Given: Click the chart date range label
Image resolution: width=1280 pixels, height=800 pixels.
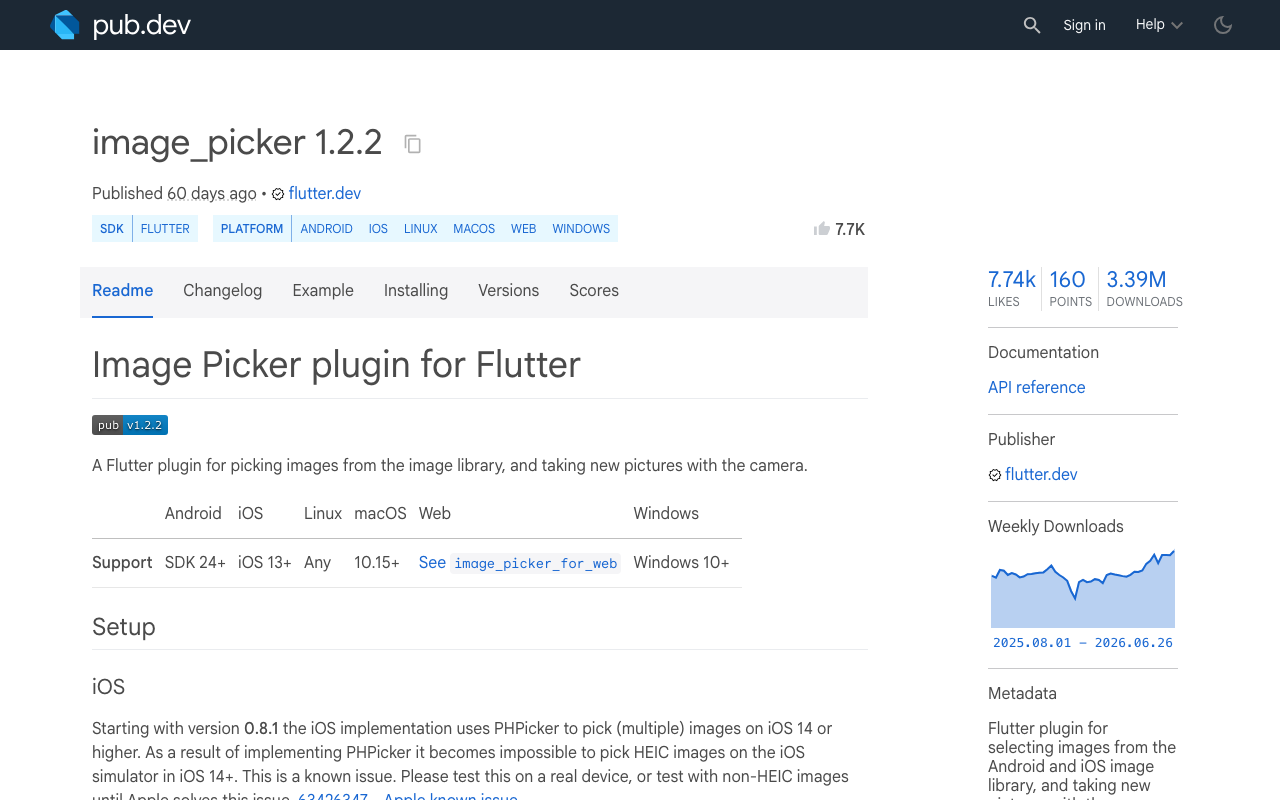Looking at the screenshot, I should (1083, 643).
